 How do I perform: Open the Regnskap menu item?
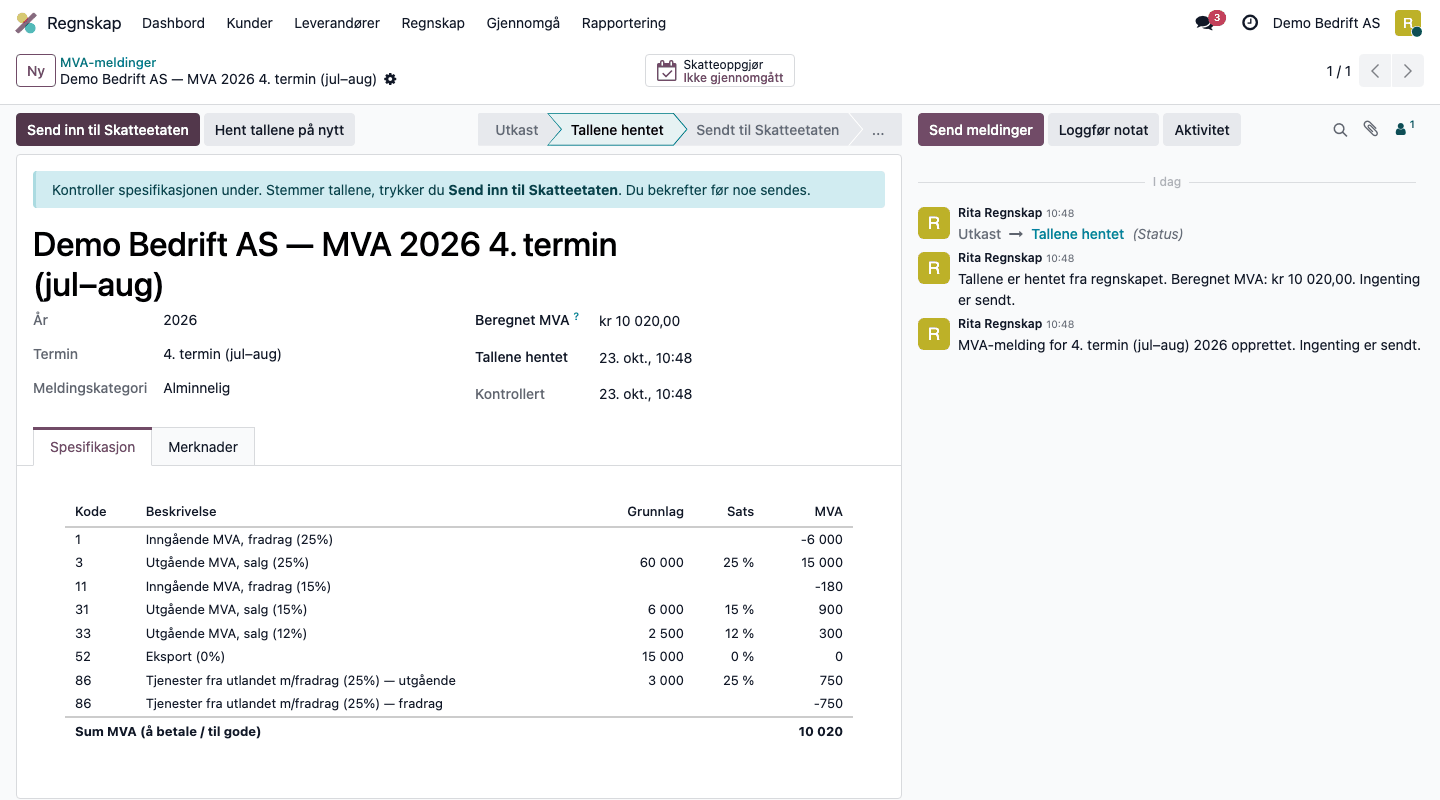coord(433,23)
